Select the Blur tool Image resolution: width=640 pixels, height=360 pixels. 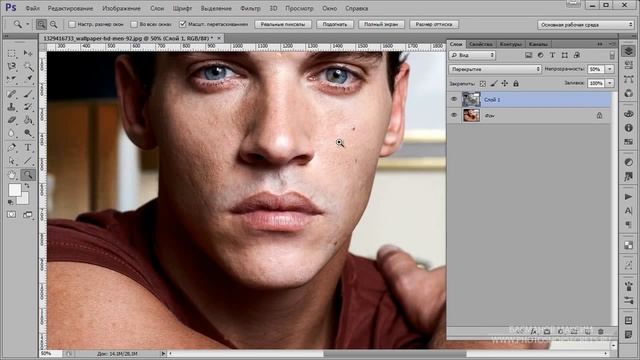point(11,133)
